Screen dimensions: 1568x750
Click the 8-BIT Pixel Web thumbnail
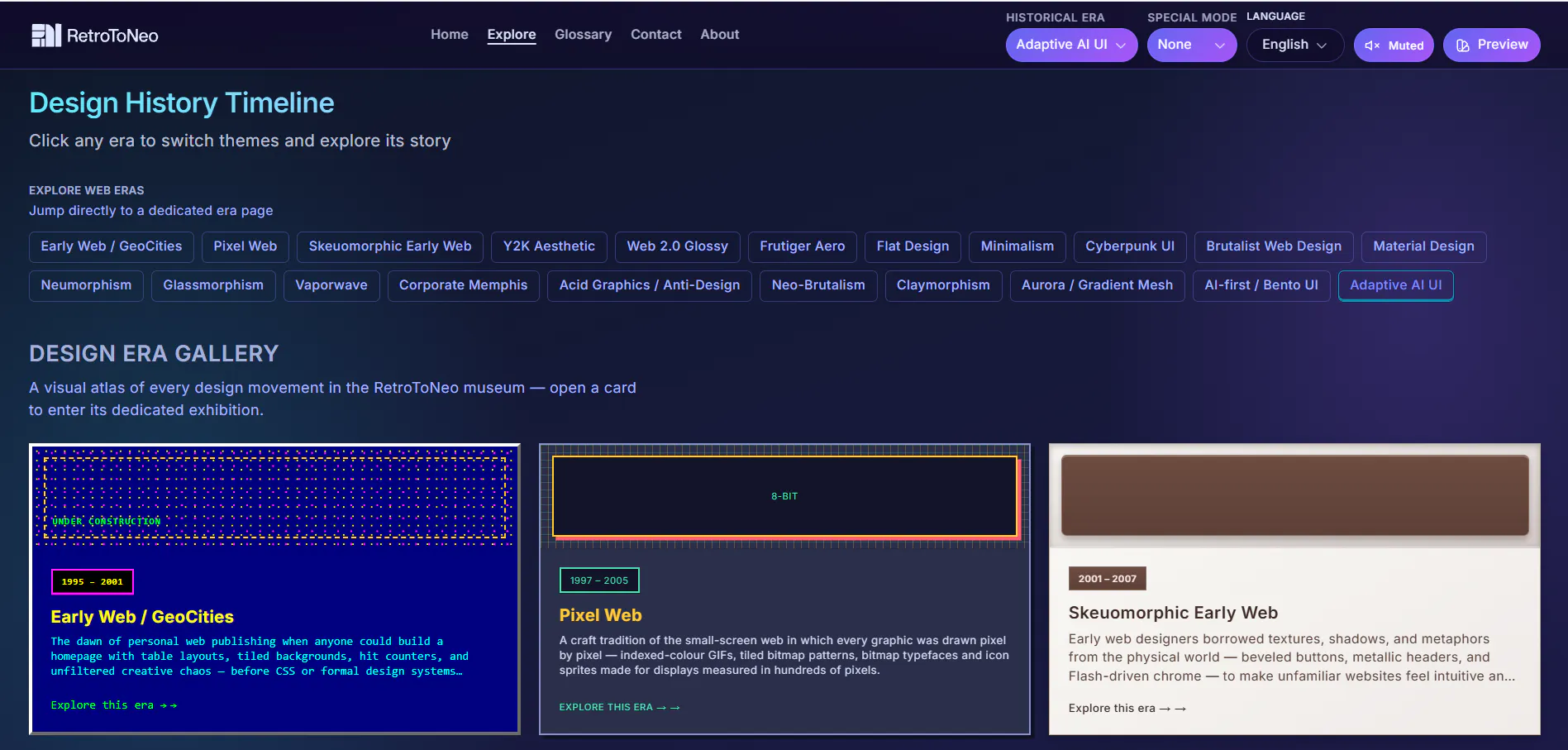(784, 496)
